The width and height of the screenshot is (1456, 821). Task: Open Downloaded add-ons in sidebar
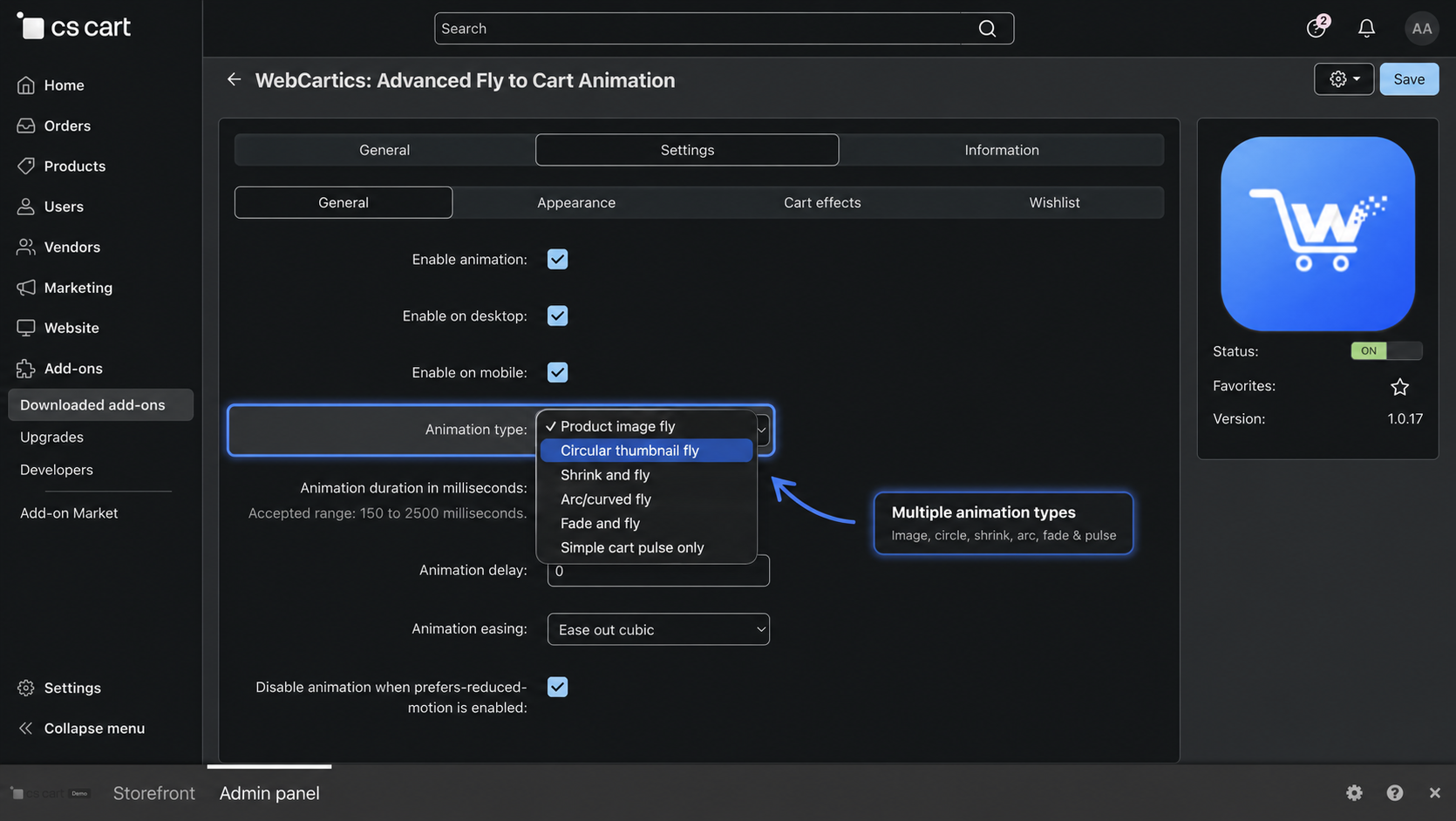pyautogui.click(x=100, y=405)
